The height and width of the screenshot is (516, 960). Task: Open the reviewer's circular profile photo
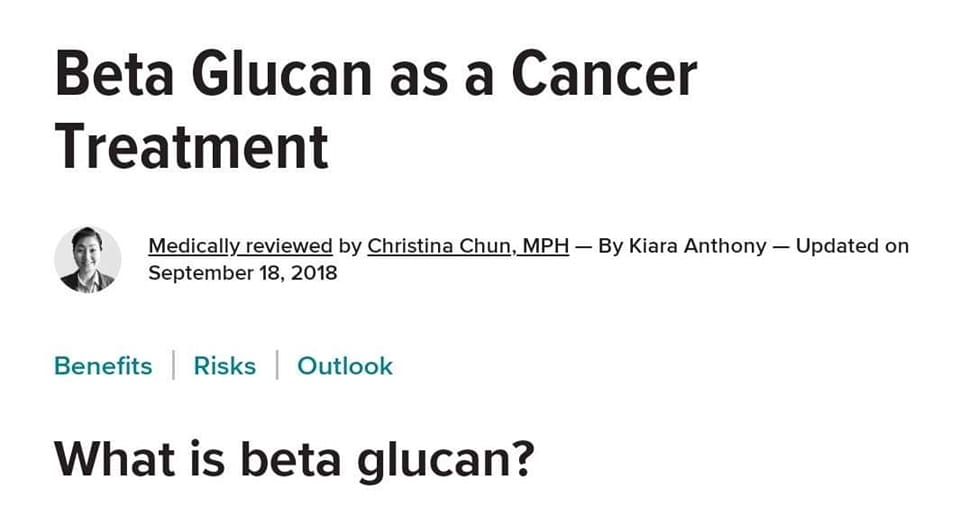point(88,260)
